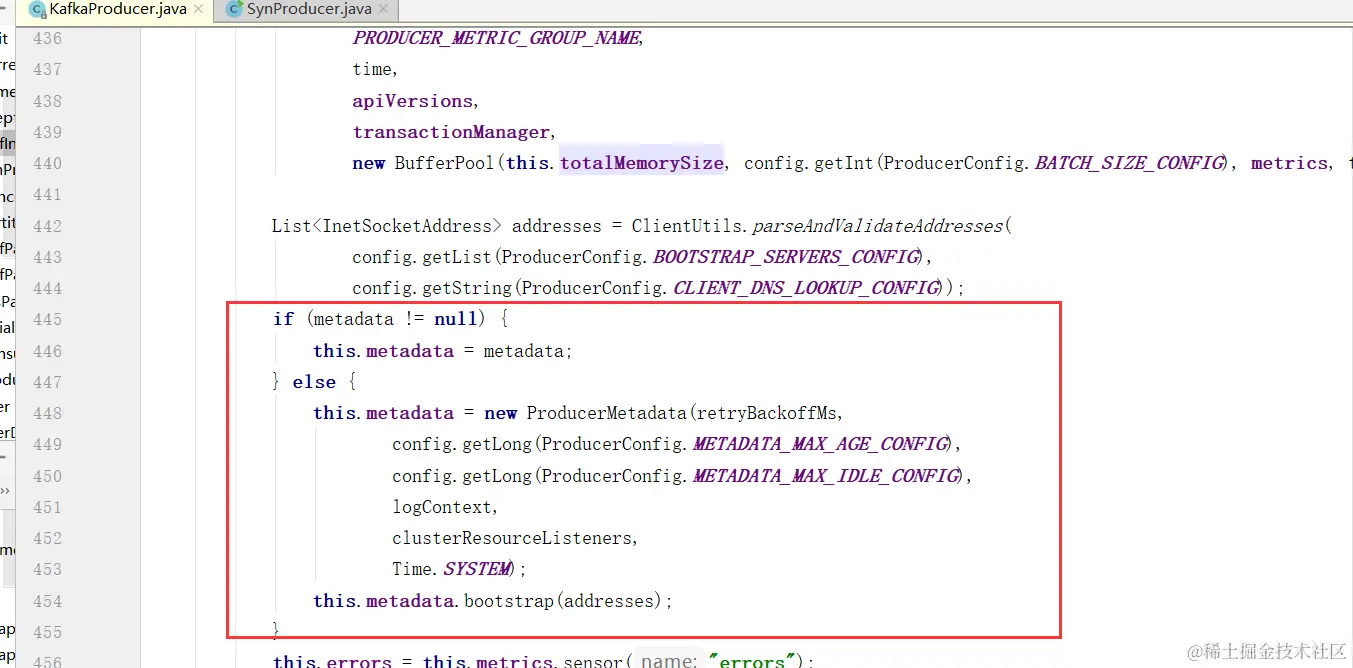
Task: Click gutter at line number 454
Action: point(47,601)
